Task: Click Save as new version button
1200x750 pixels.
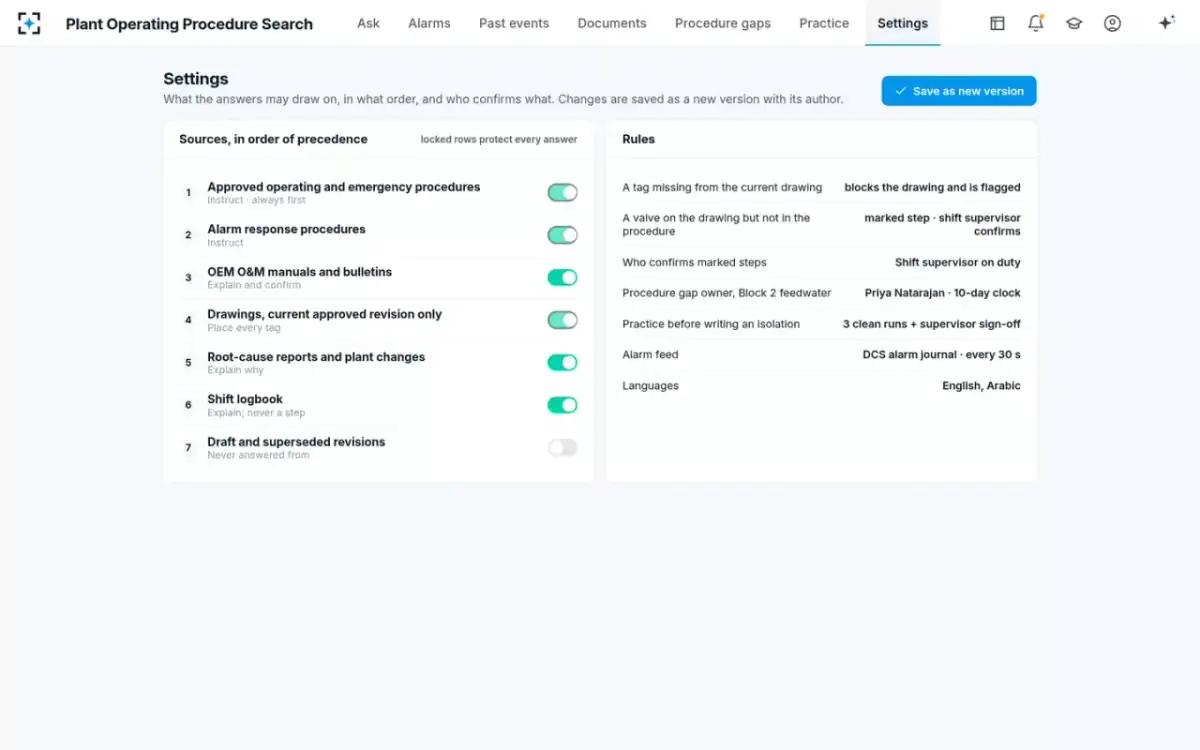Action: pyautogui.click(x=959, y=91)
